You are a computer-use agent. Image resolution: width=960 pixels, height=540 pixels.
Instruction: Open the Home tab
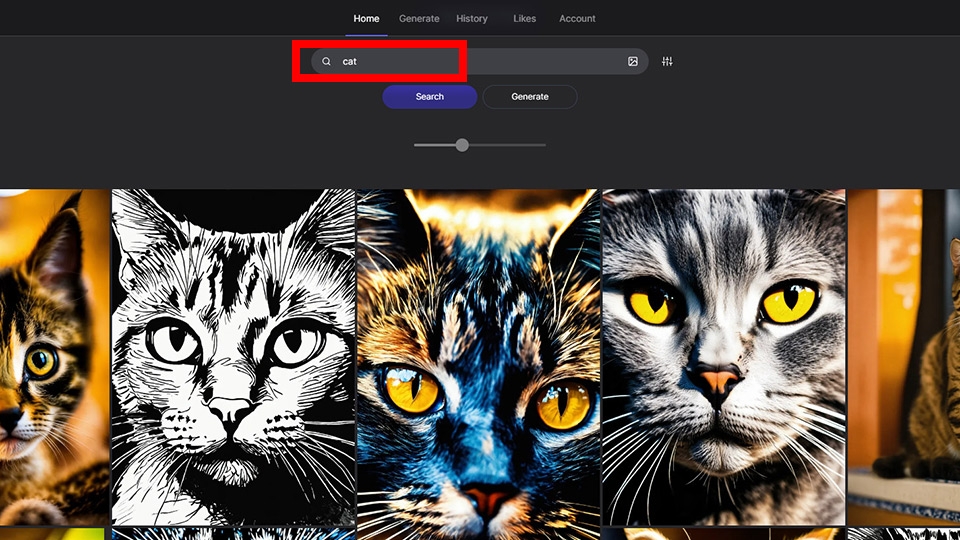click(x=366, y=18)
